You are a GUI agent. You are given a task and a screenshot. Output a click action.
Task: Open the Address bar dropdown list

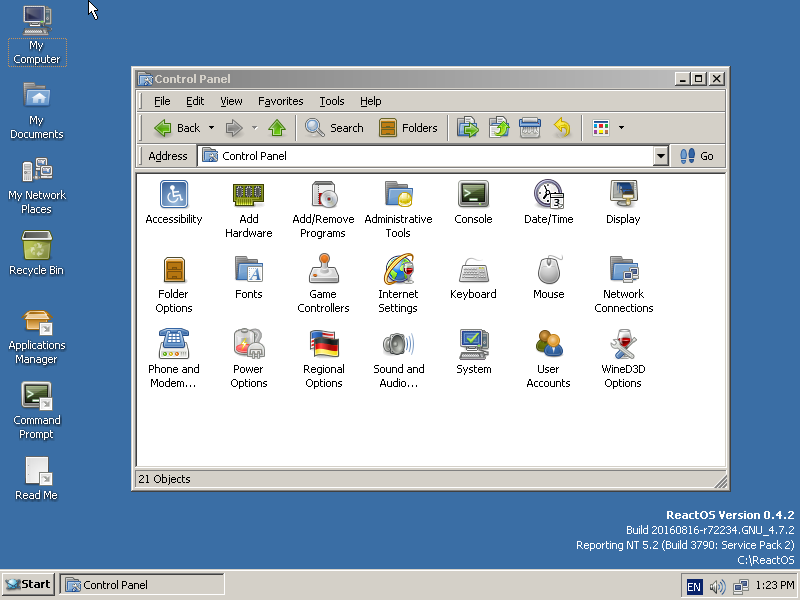coord(661,156)
